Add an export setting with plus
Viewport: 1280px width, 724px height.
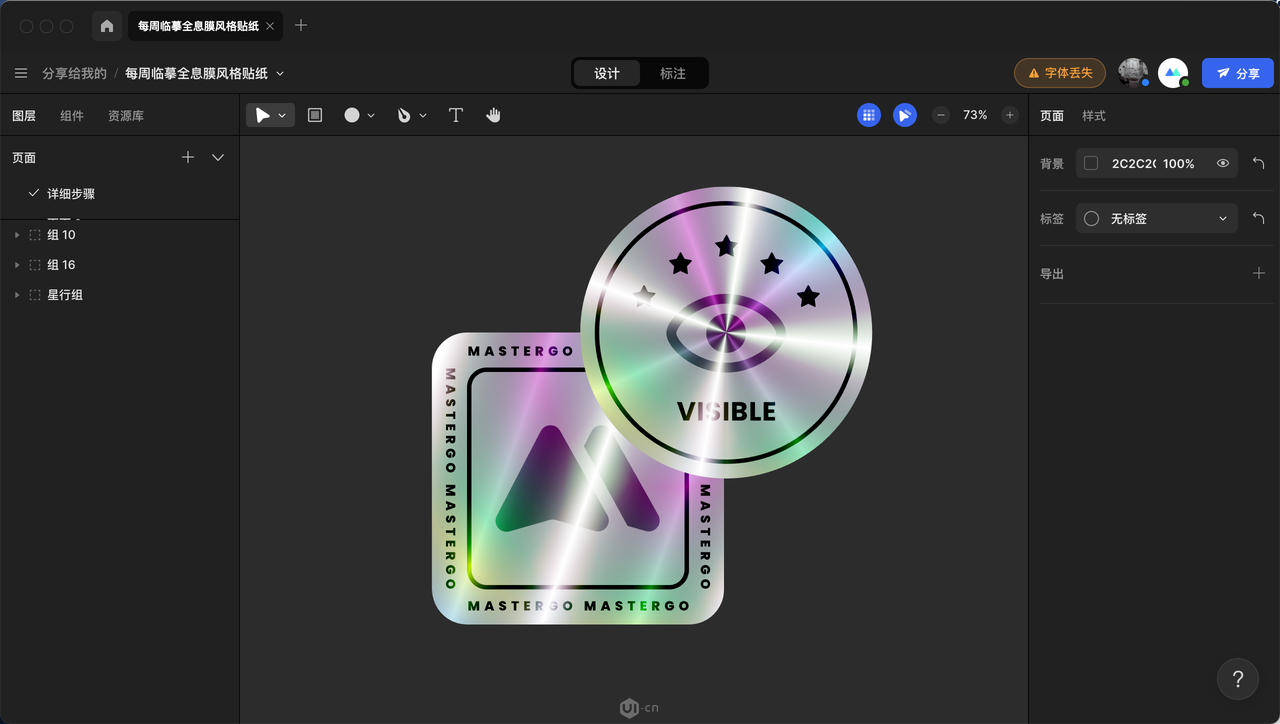1259,273
